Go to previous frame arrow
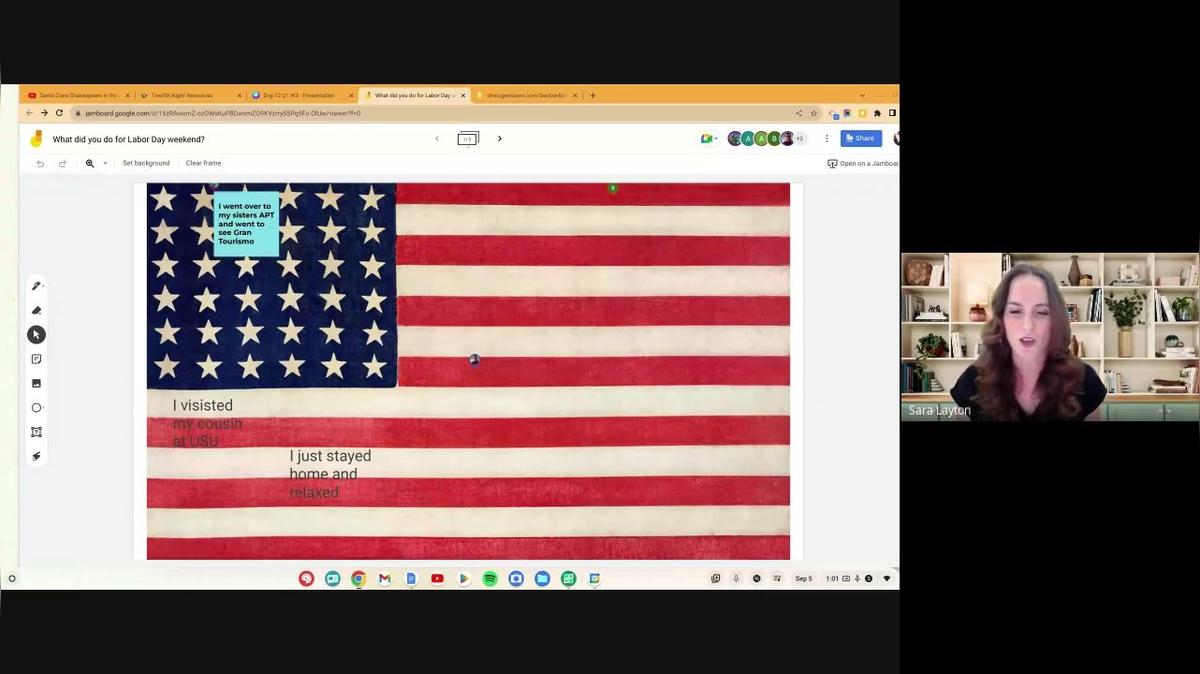Viewport: 1200px width, 674px height. click(437, 139)
